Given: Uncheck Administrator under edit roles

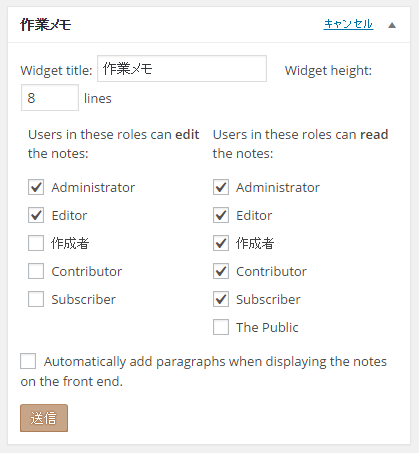Looking at the screenshot, I should pos(36,187).
